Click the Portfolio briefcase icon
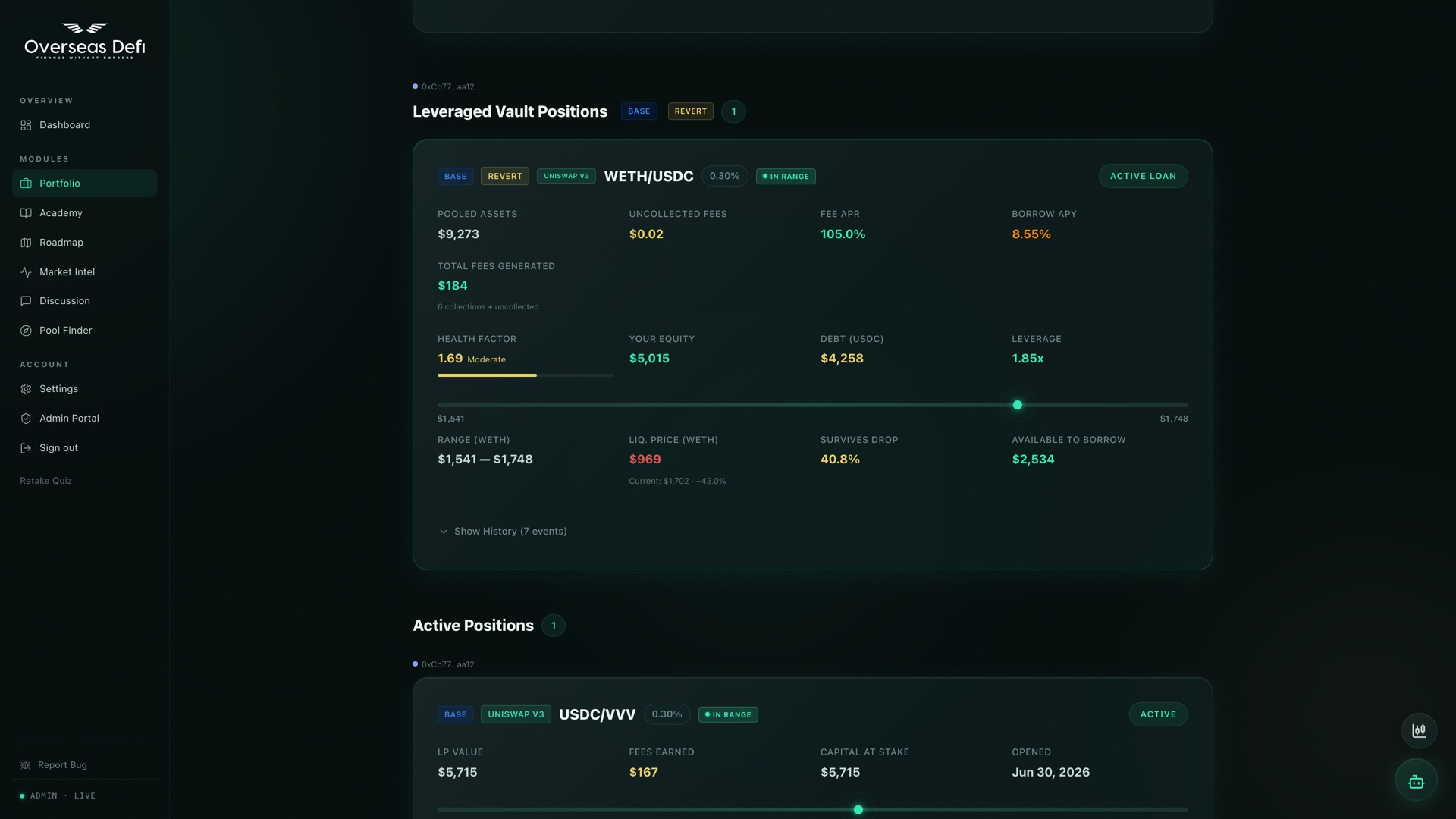Viewport: 1456px width, 819px height. point(26,184)
